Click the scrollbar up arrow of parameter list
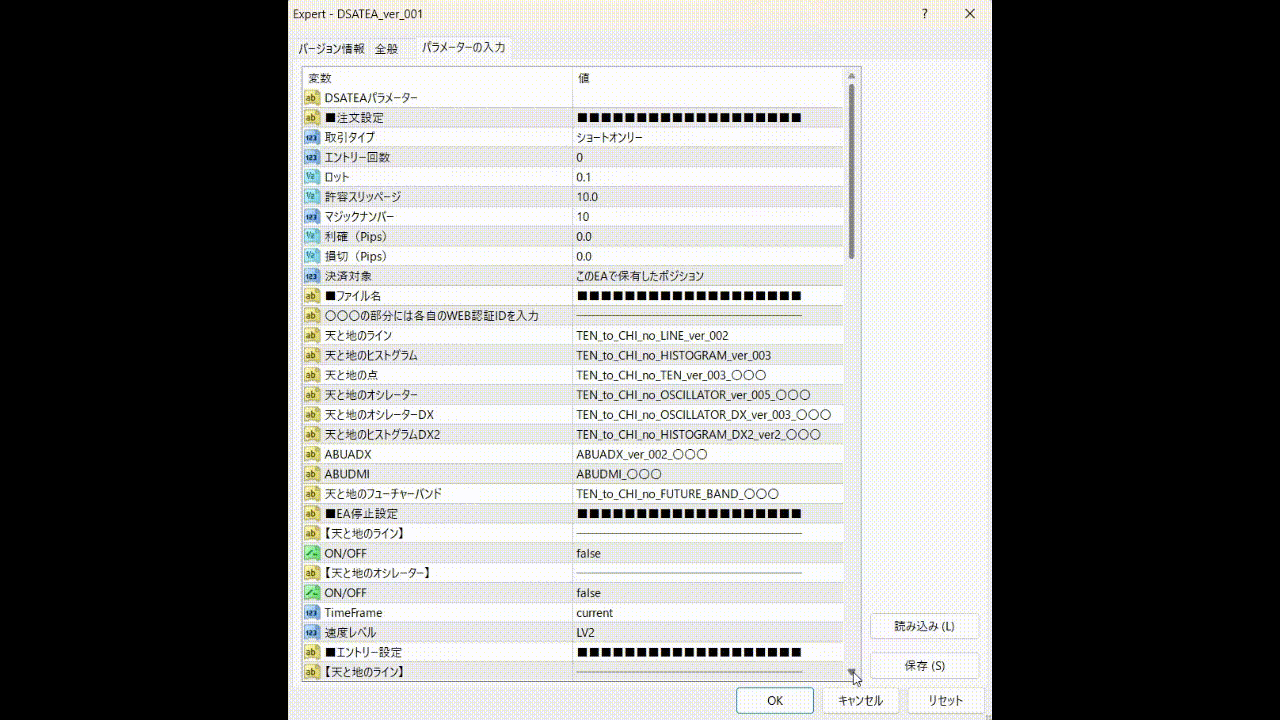Image resolution: width=1280 pixels, height=720 pixels. point(852,75)
